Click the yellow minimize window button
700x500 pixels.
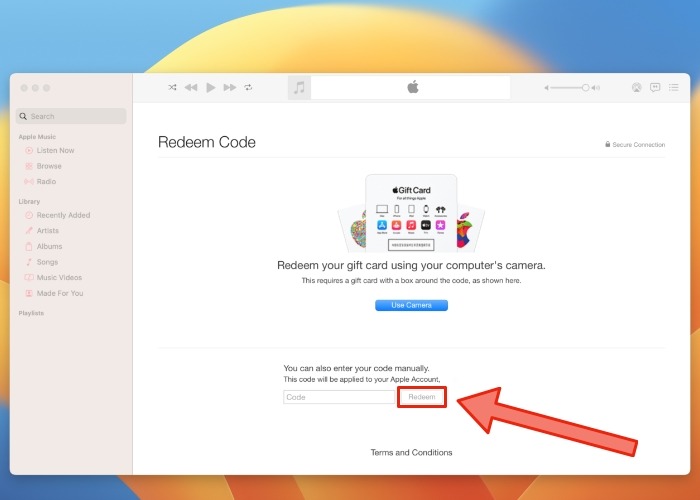(x=35, y=88)
